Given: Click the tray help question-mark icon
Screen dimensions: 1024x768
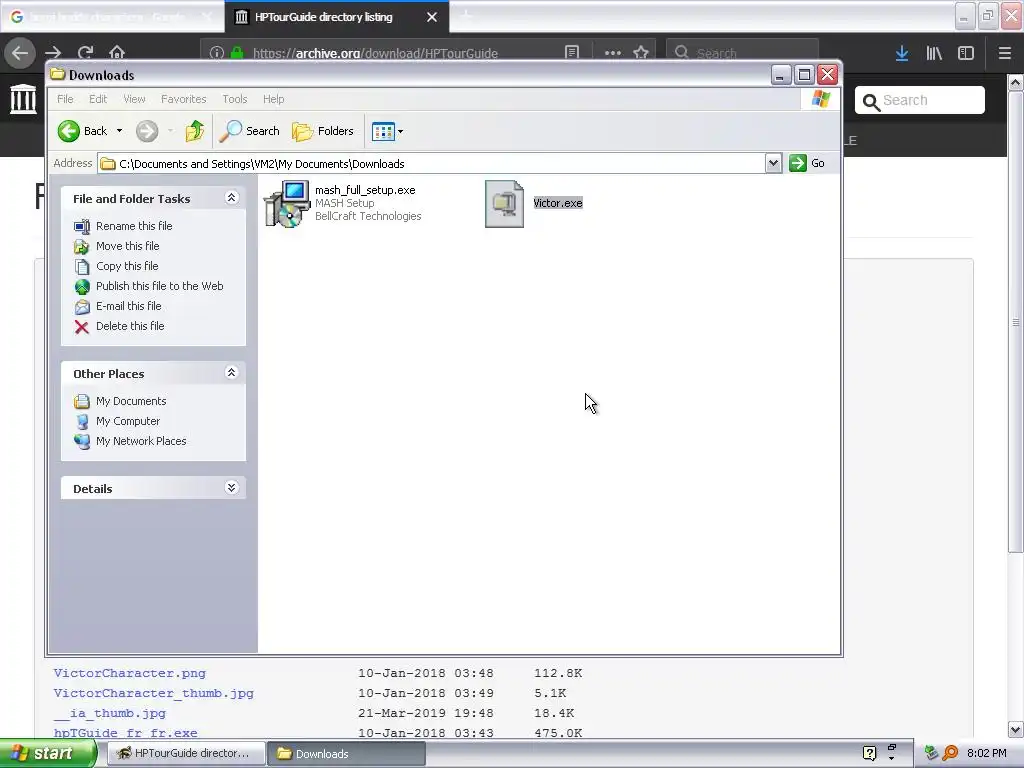Looking at the screenshot, I should coord(869,753).
